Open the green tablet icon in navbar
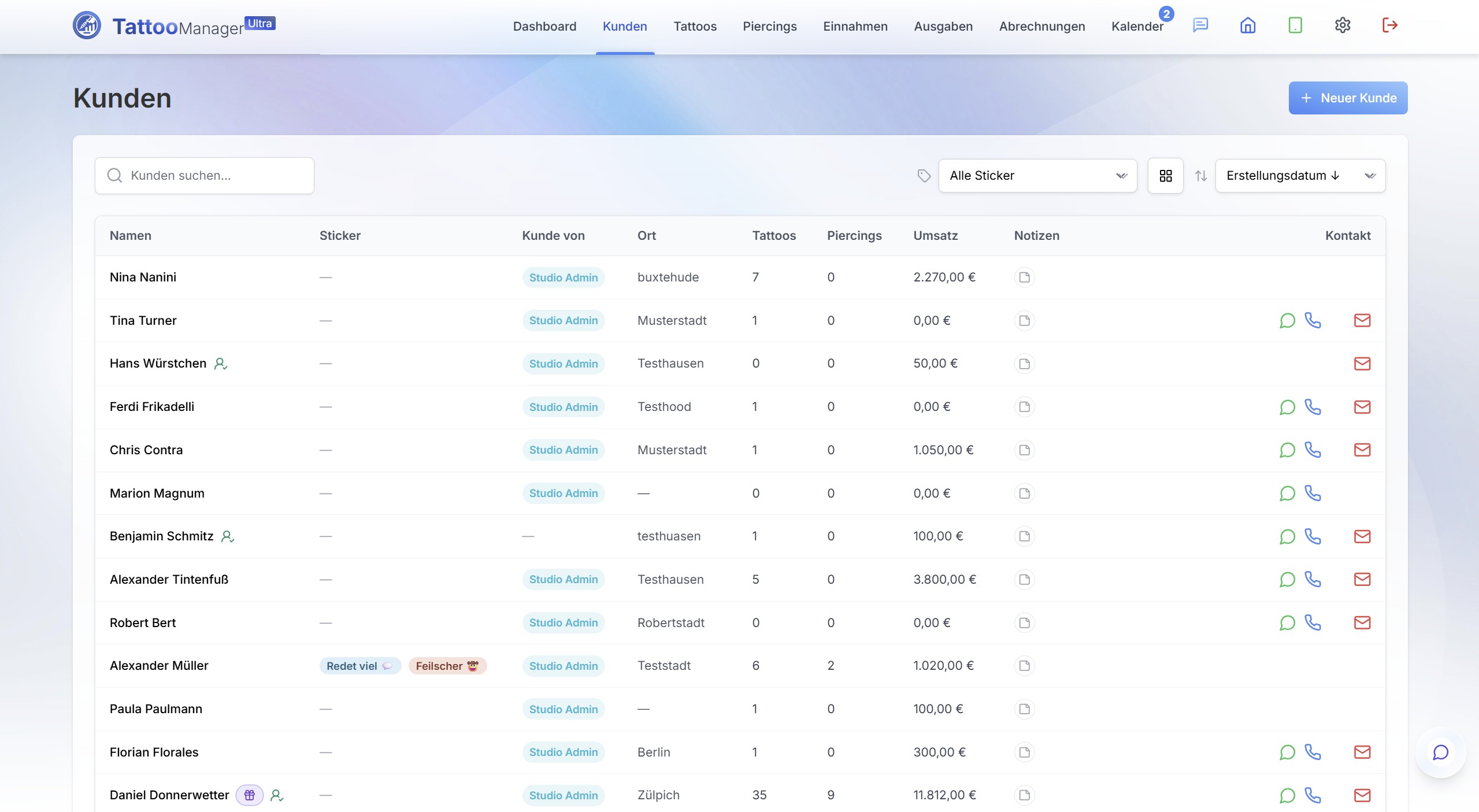The width and height of the screenshot is (1479, 812). [x=1295, y=25]
